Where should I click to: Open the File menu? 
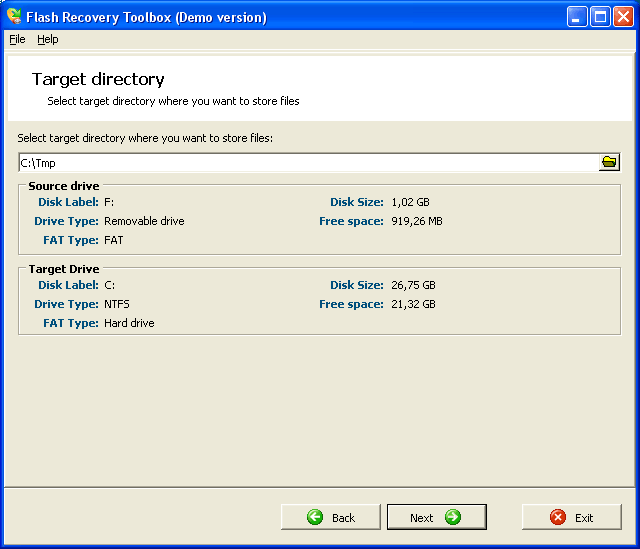coord(17,39)
